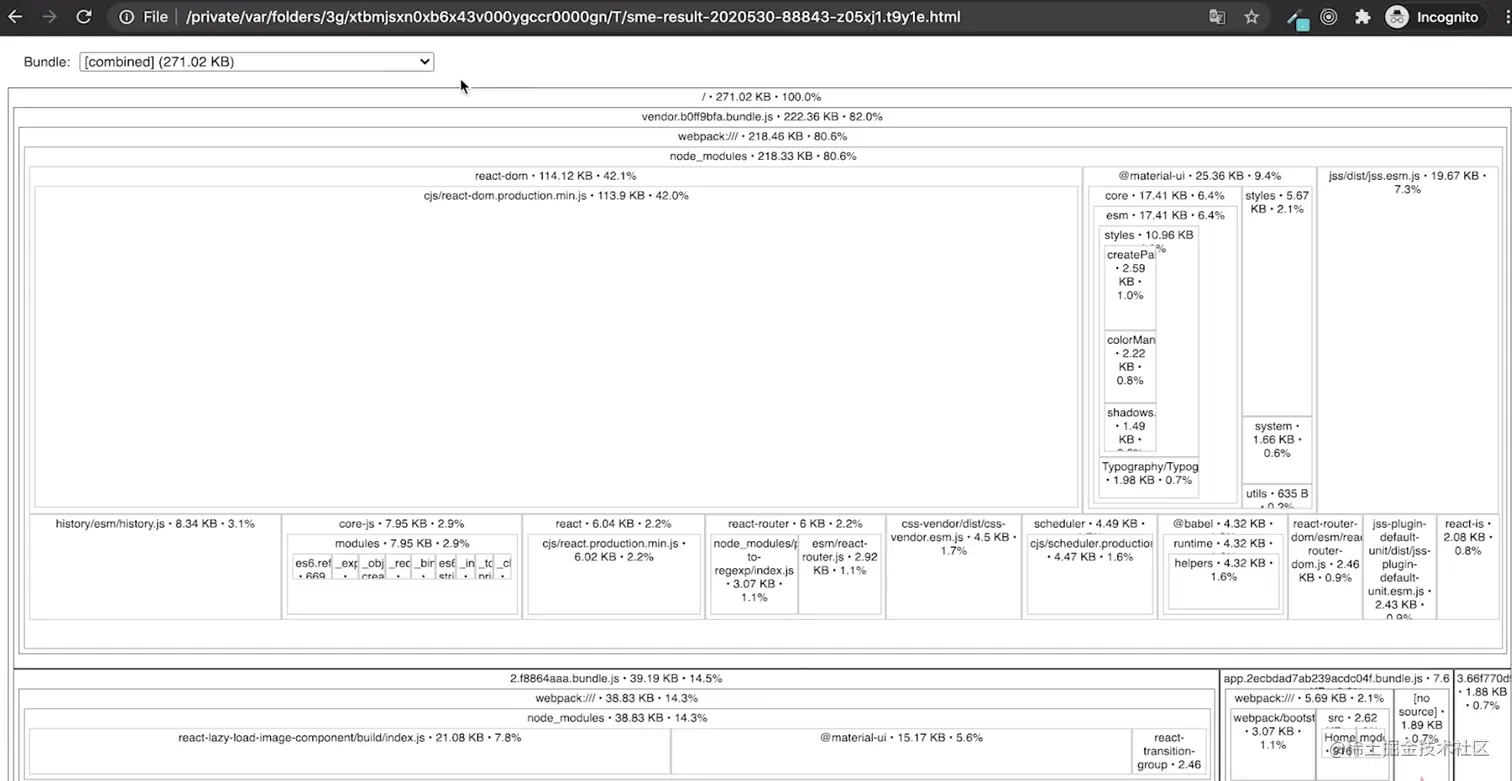Open the color picker eyedropper extension

click(1297, 18)
